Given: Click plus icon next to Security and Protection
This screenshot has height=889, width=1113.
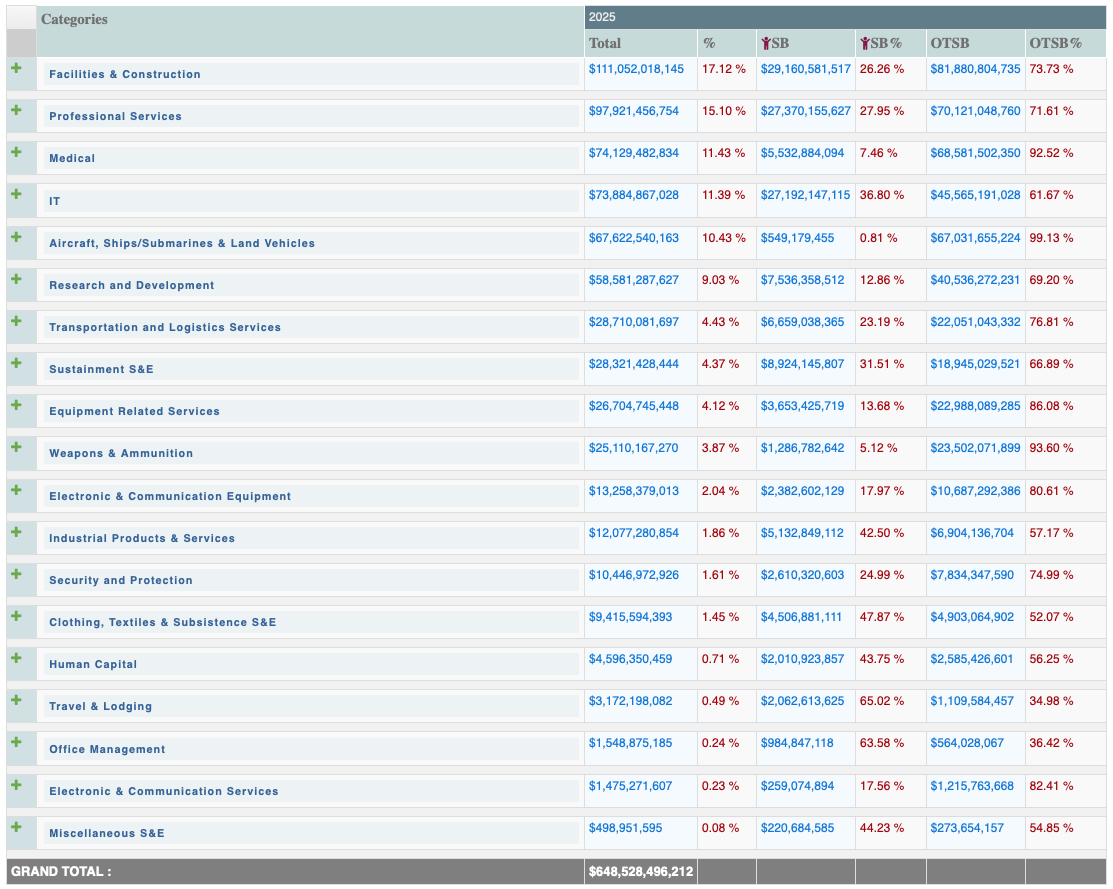Looking at the screenshot, I should coord(16,574).
